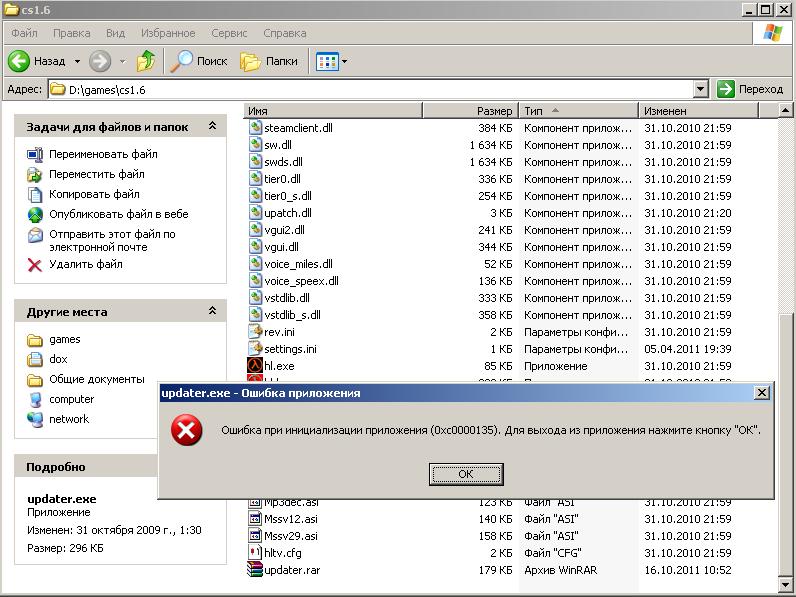796x597 pixels.
Task: Open the Forward history dropdown arrow
Action: tap(122, 61)
